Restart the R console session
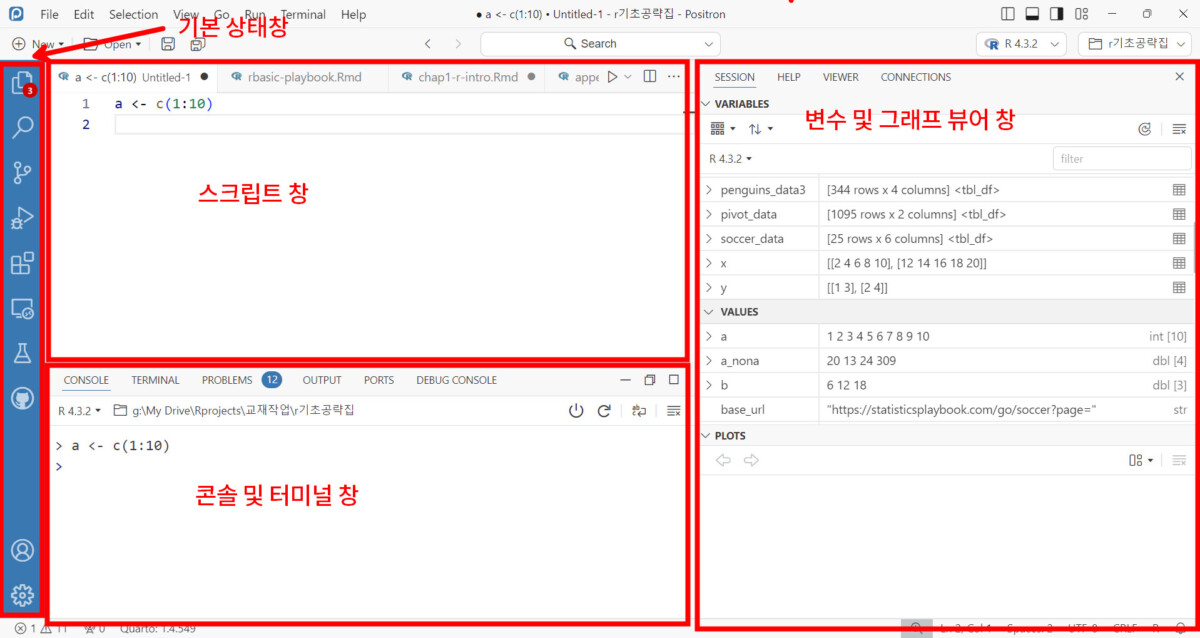Screen dimensions: 1200x638 (x=604, y=411)
